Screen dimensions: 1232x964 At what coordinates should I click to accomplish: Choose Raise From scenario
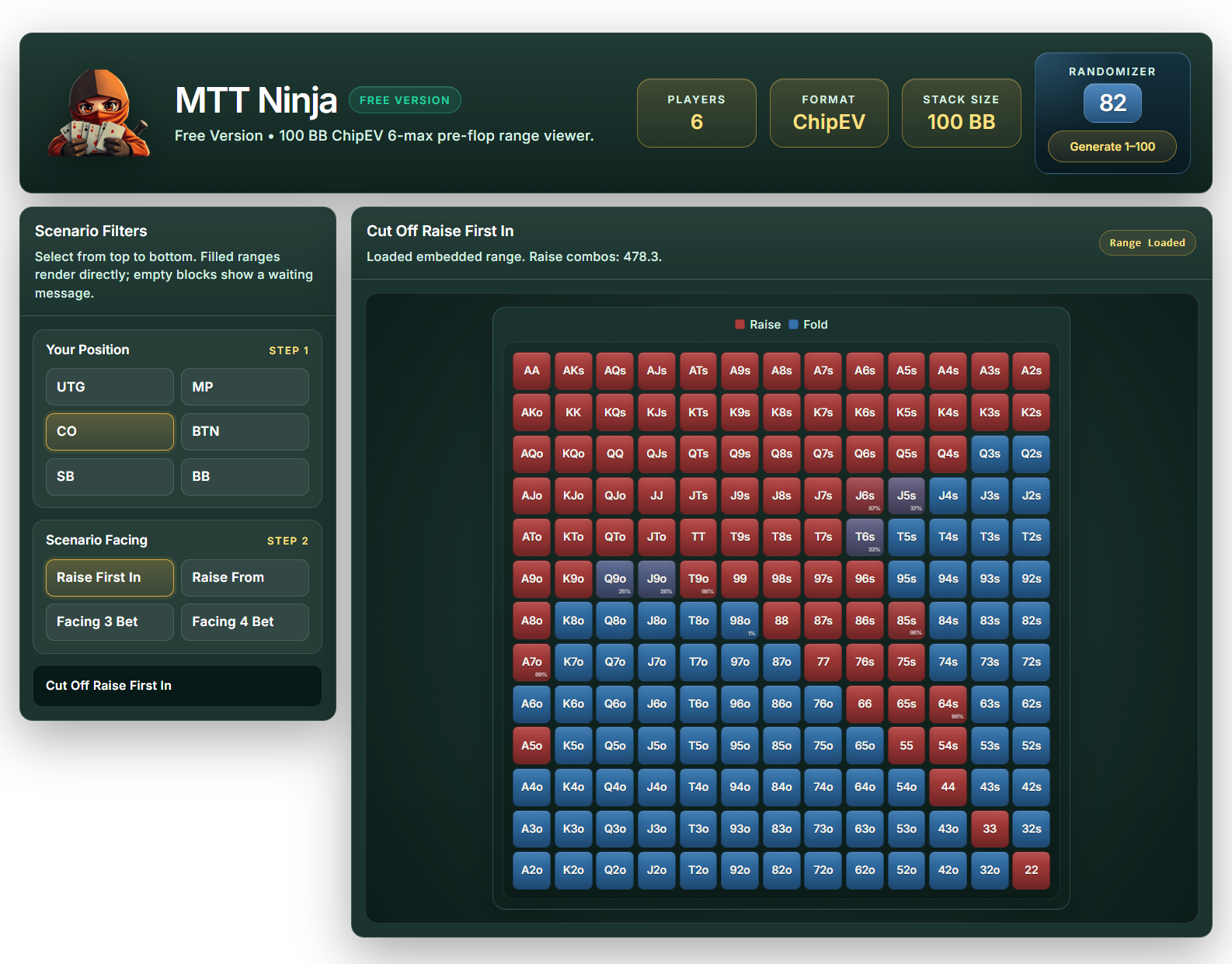pyautogui.click(x=245, y=577)
